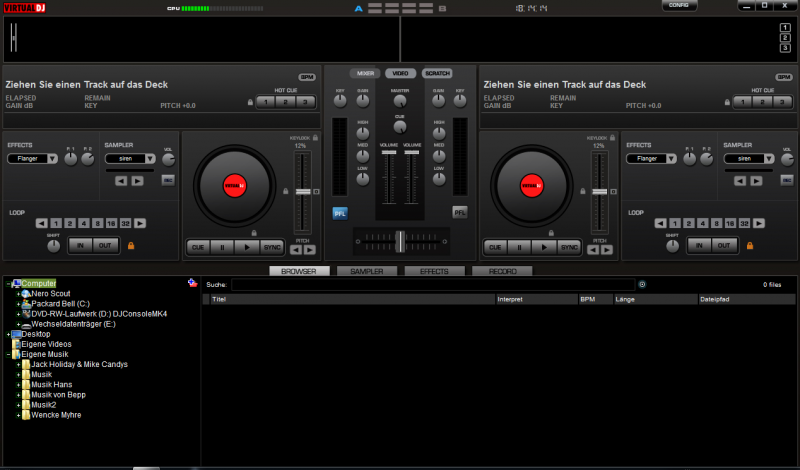Open the VIDEO mixer tab
This screenshot has width=800, height=470.
click(400, 73)
